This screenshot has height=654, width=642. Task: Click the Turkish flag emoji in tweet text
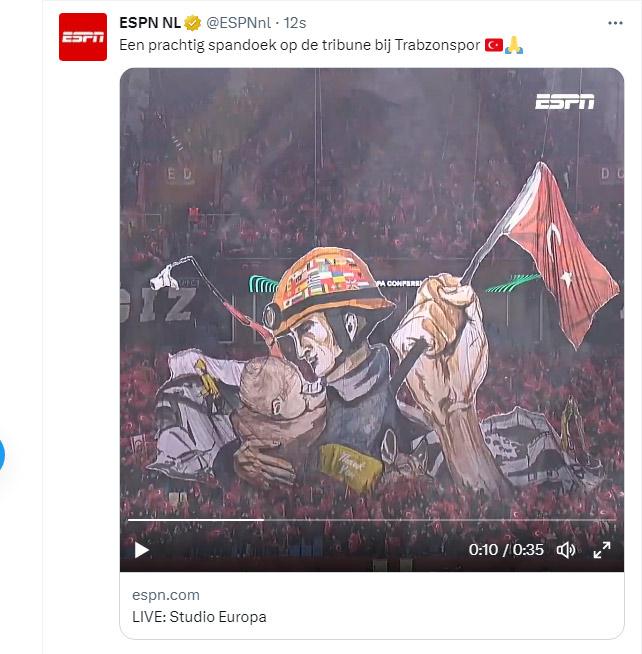pyautogui.click(x=493, y=45)
